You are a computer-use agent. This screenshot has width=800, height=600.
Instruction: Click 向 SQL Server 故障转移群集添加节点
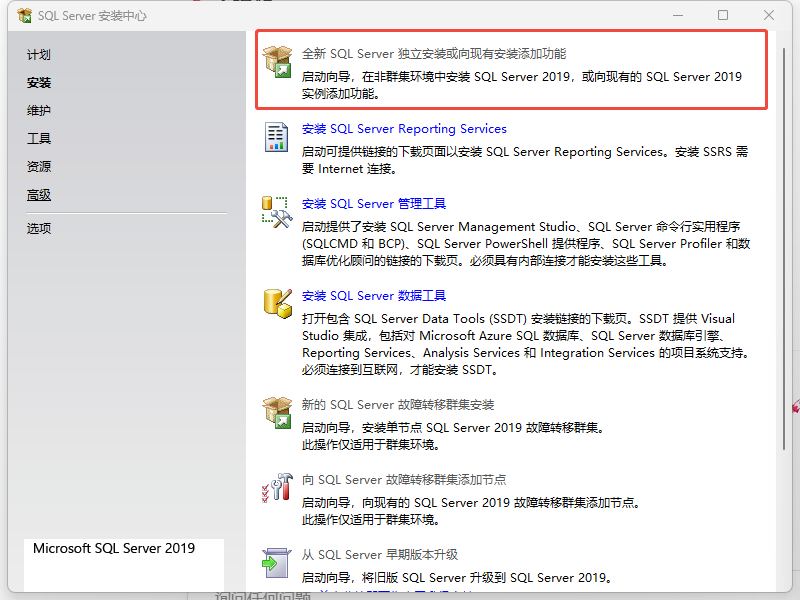(404, 480)
